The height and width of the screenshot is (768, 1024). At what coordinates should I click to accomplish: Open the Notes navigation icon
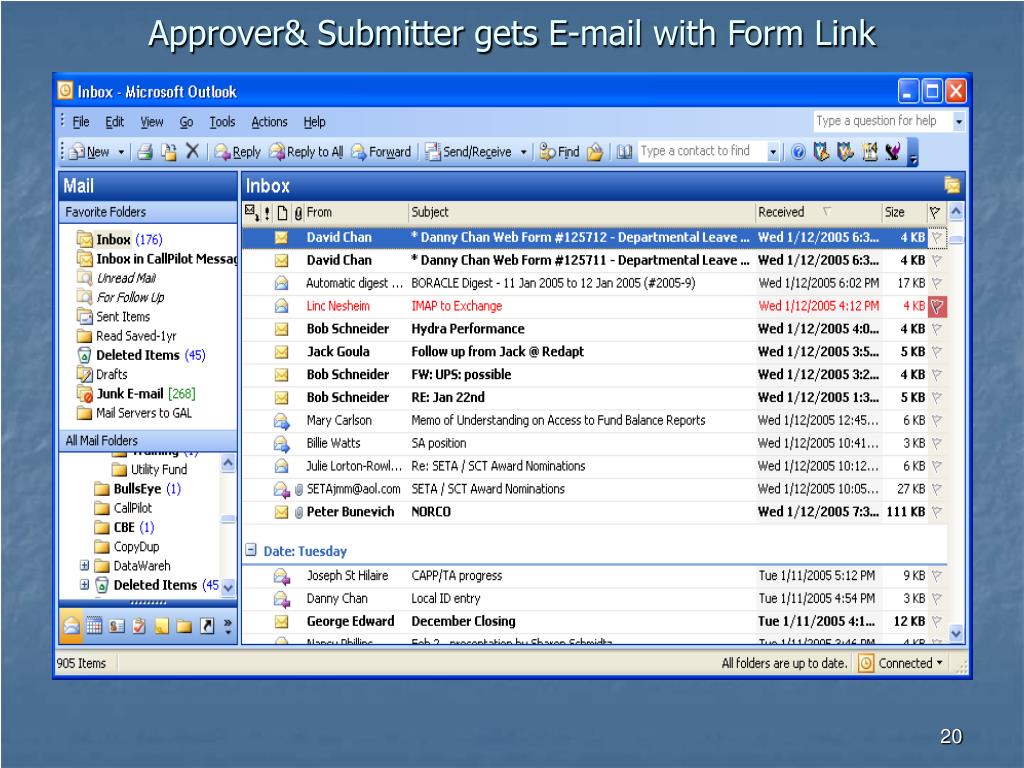(161, 626)
